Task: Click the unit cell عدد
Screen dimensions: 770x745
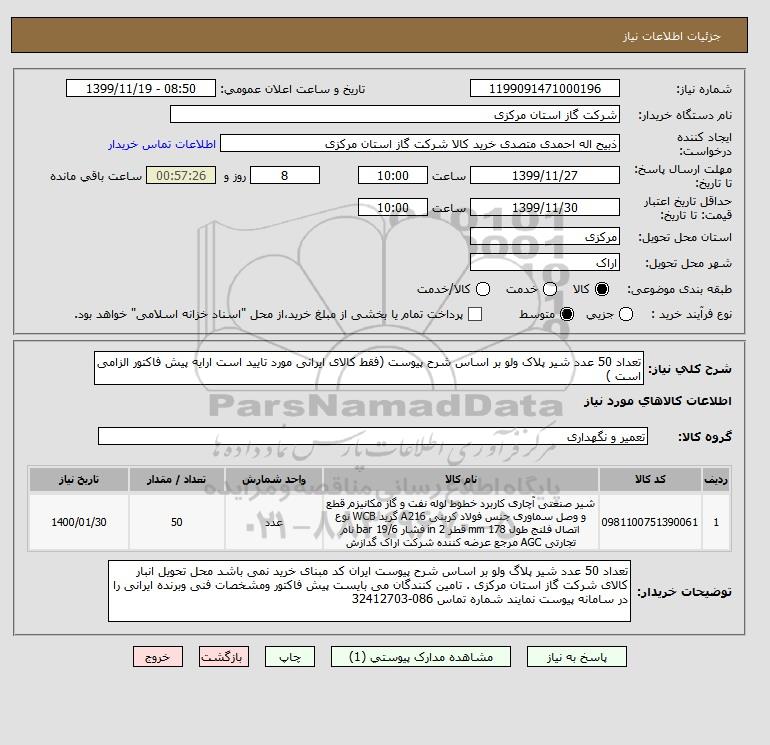Action: (274, 522)
